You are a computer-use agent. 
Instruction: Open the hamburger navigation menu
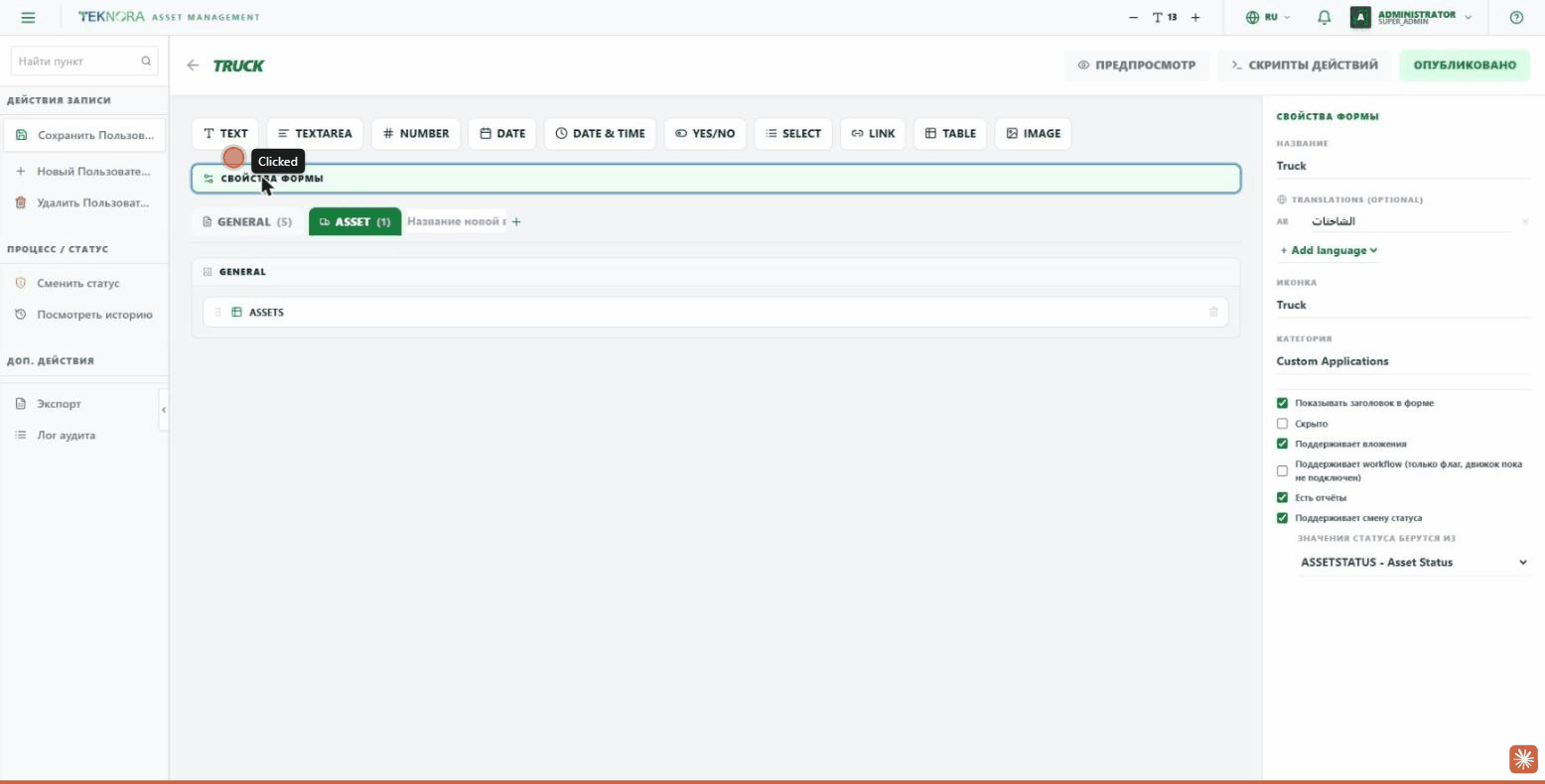click(28, 18)
